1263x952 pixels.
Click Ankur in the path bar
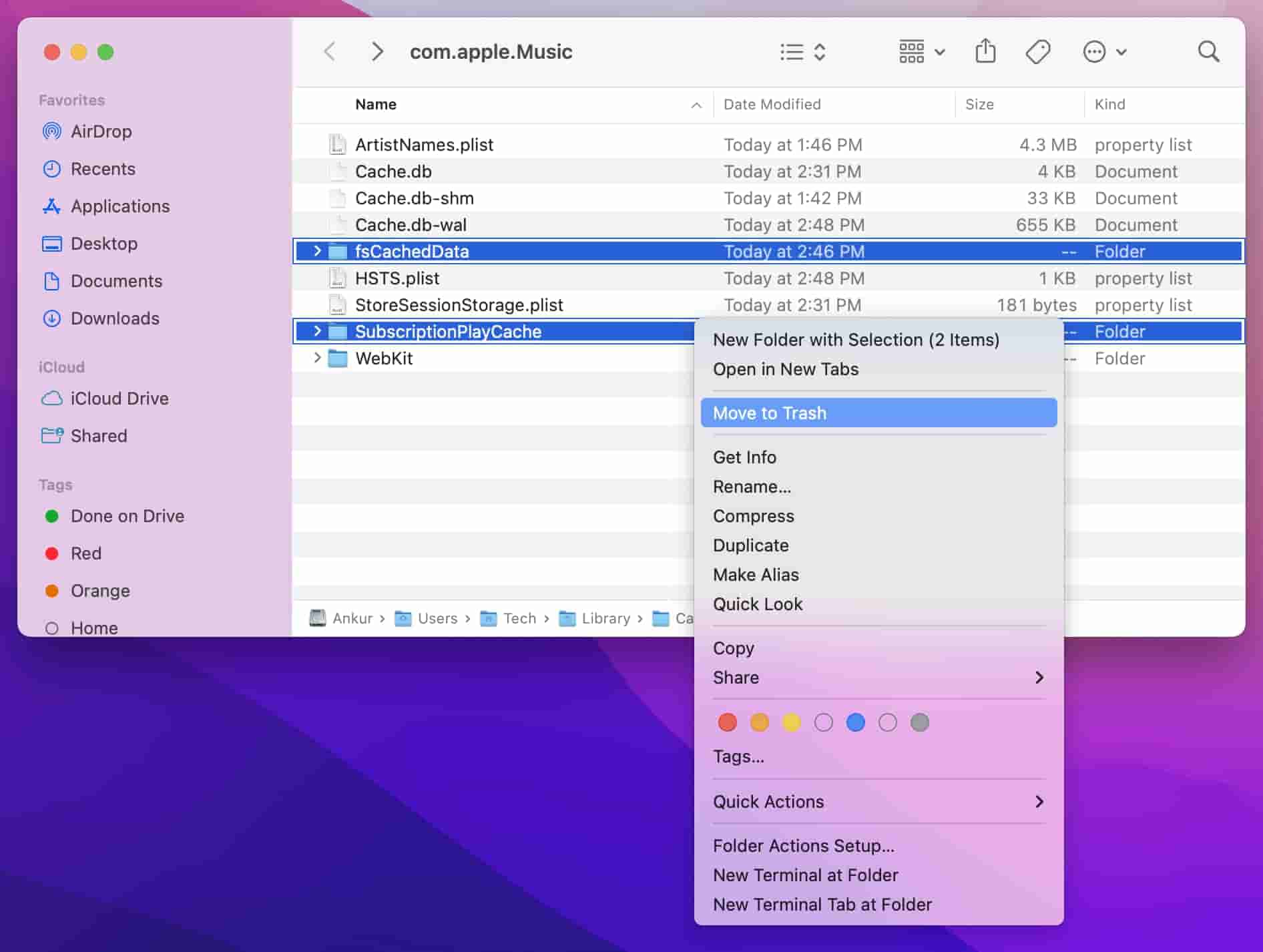point(341,618)
